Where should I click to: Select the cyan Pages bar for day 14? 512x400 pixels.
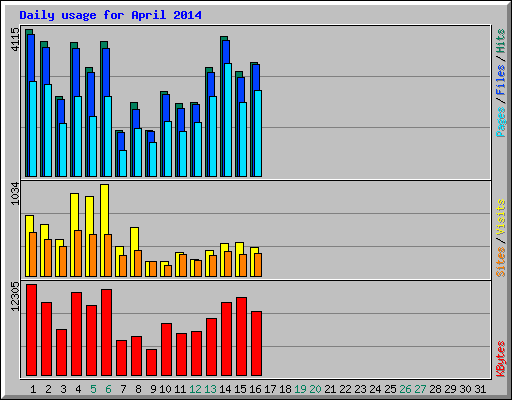point(228,120)
